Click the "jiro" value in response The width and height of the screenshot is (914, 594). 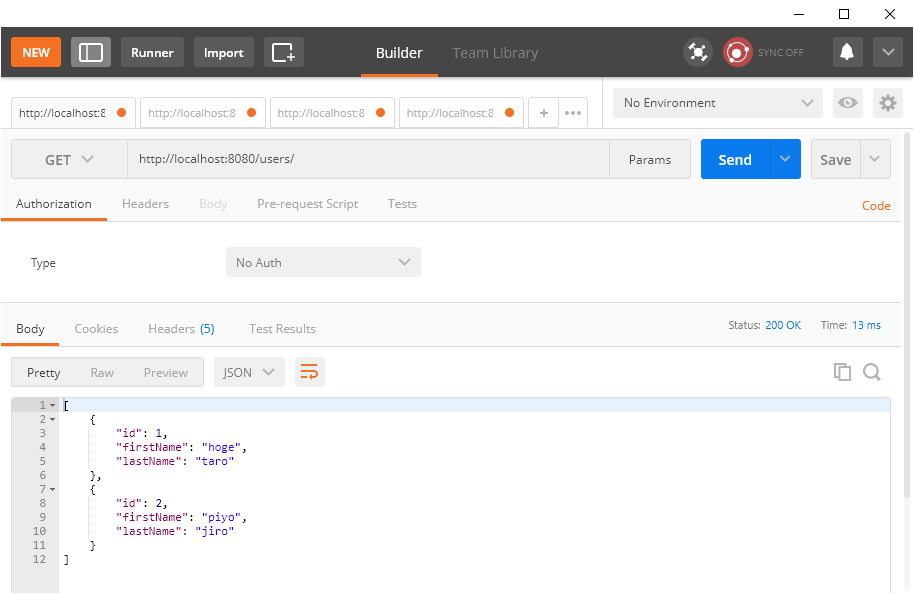coord(215,531)
